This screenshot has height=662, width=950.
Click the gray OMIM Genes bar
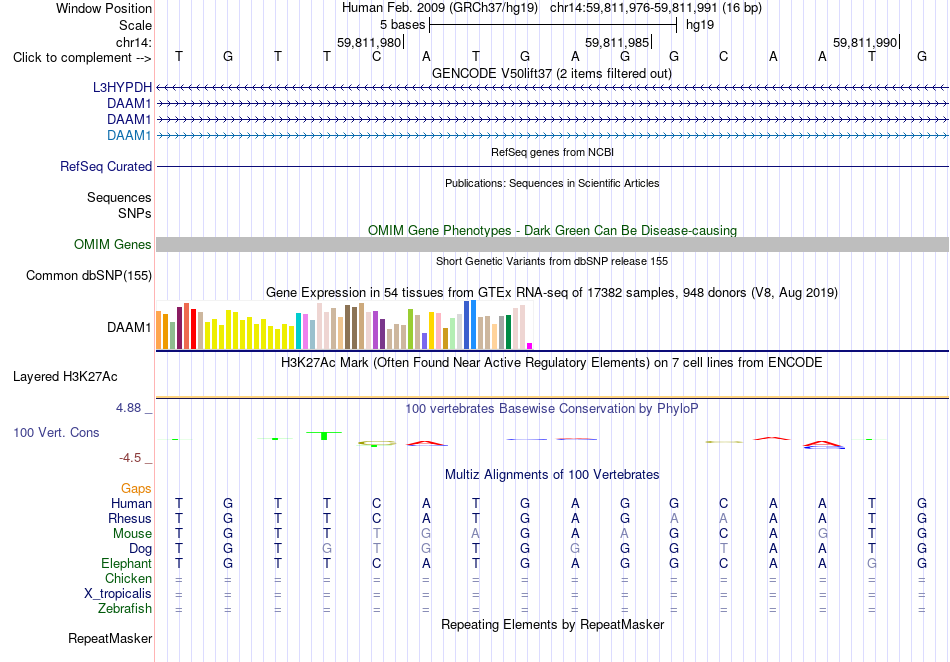[552, 245]
